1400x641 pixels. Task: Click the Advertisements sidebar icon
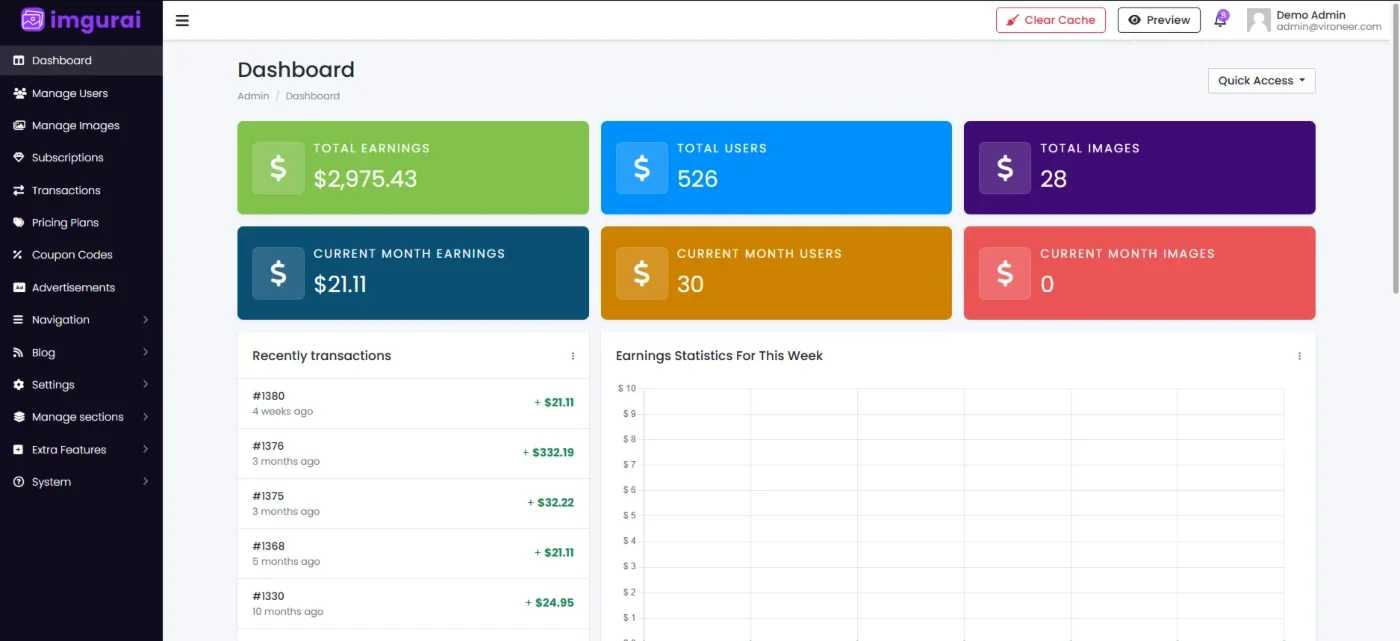[18, 288]
